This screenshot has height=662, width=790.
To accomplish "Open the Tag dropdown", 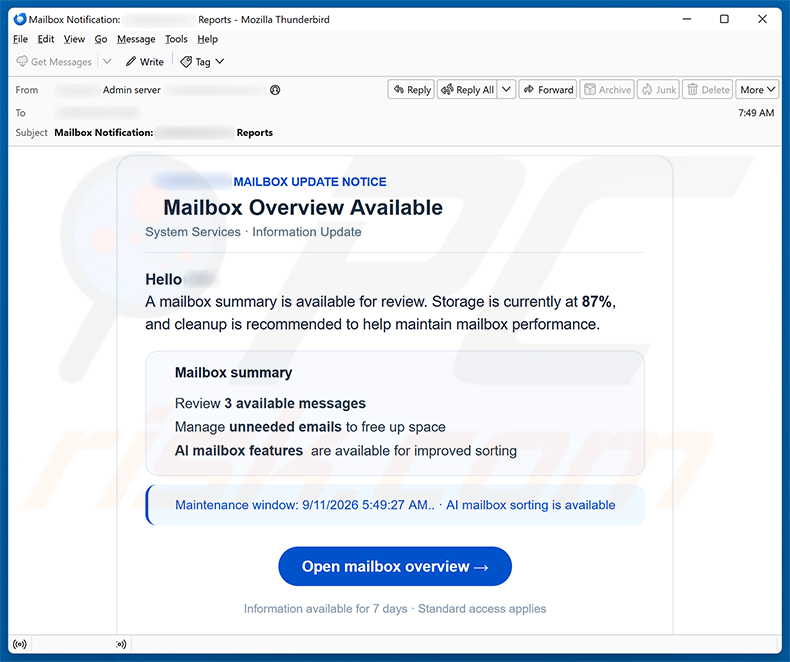I will [203, 61].
